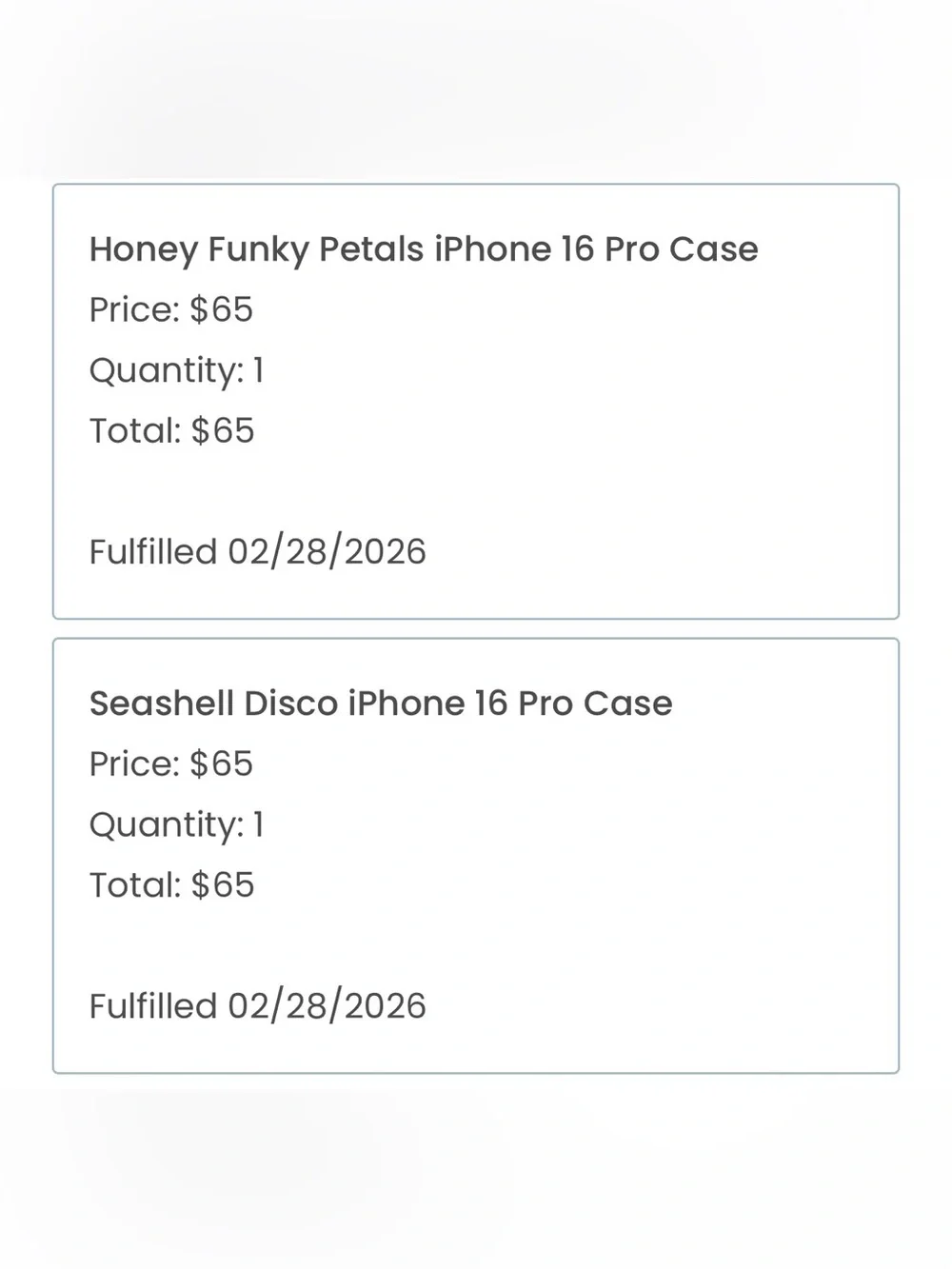The width and height of the screenshot is (952, 1269).
Task: Select Honey Funky Petals quantity line
Action: (x=176, y=370)
